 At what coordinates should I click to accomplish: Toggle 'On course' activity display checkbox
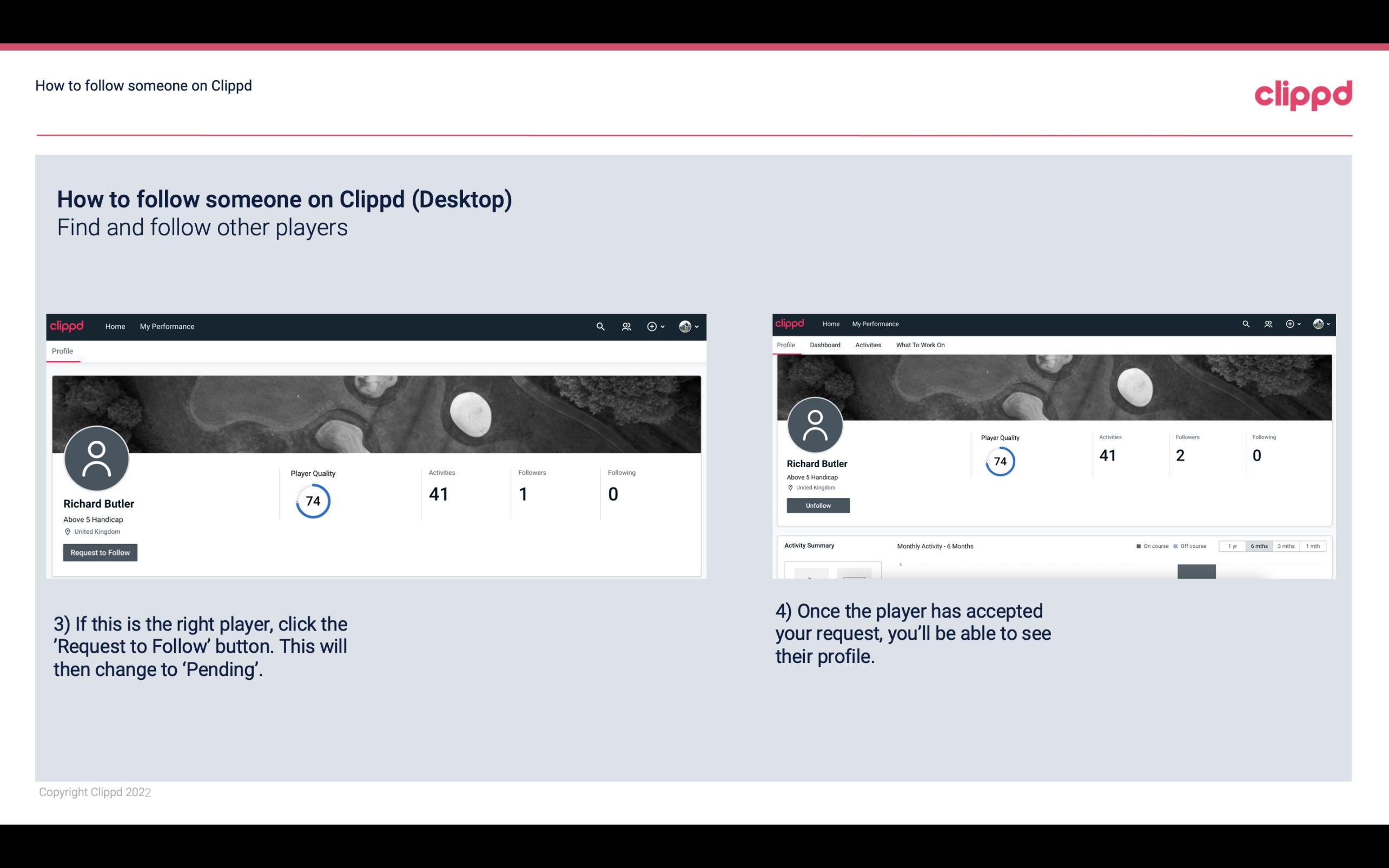1137,546
